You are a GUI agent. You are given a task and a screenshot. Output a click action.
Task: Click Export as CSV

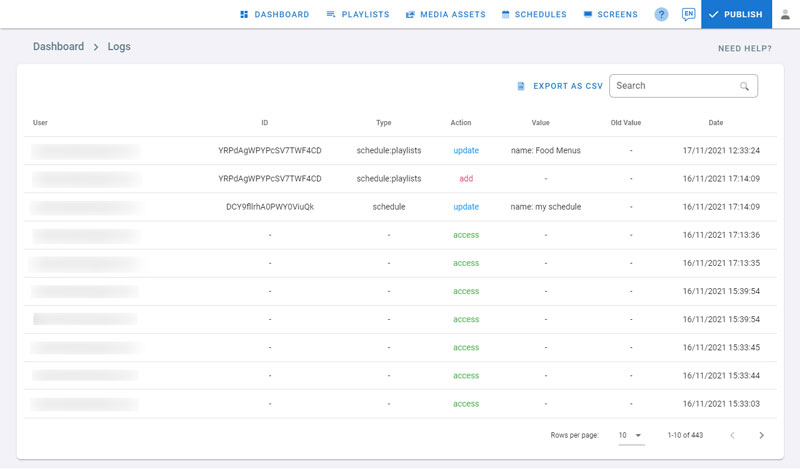coord(567,86)
